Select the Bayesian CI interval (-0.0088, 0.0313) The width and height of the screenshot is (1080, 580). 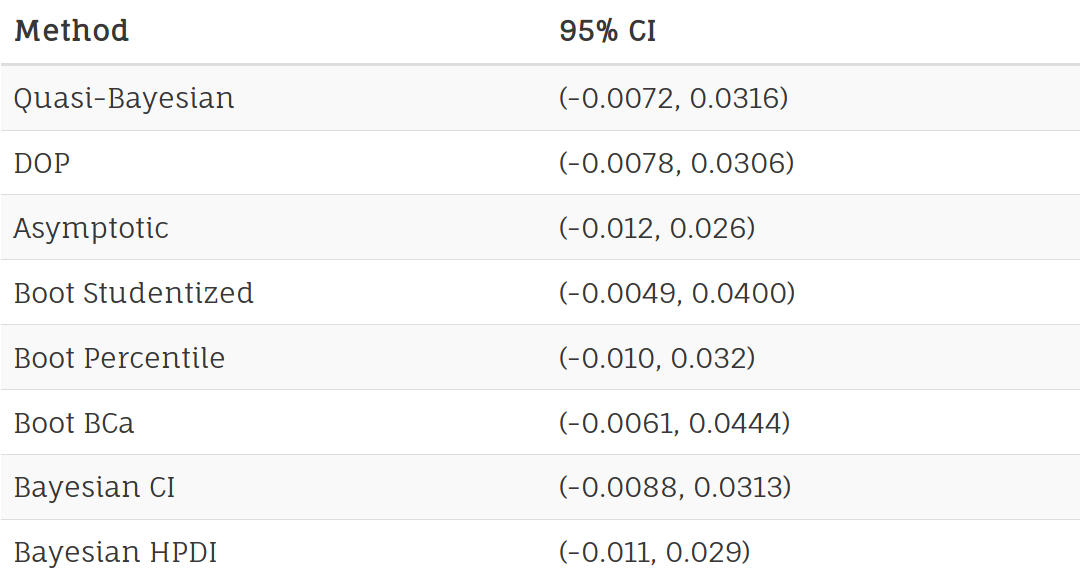pyautogui.click(x=675, y=488)
